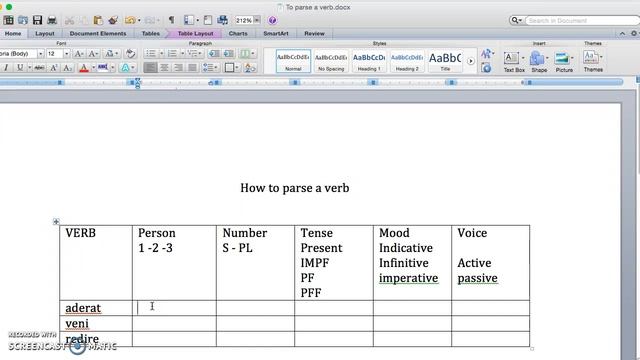
Task: Toggle italic formatting
Action: coord(6,67)
